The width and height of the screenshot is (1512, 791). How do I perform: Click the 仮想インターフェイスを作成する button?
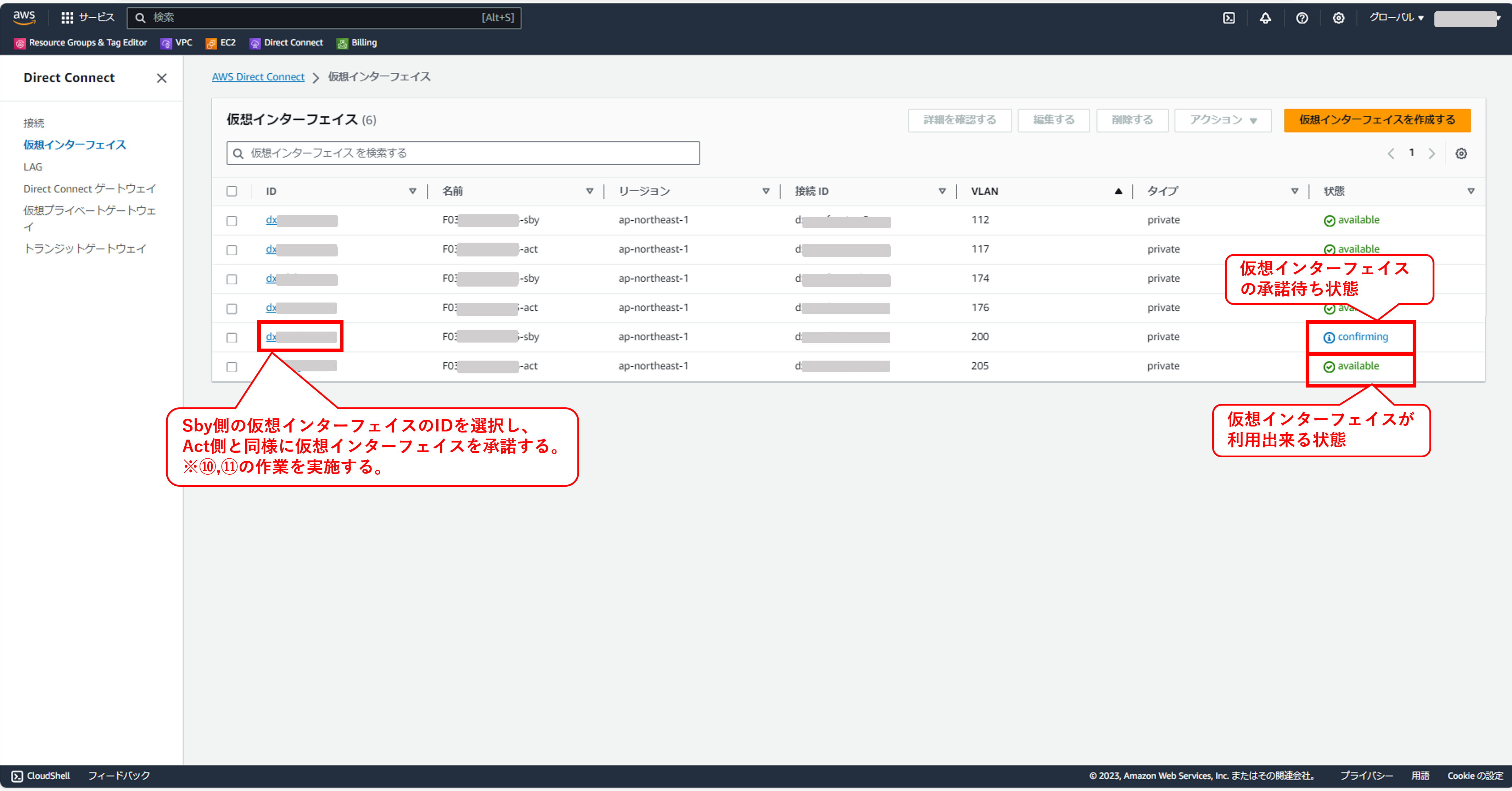(x=1377, y=120)
